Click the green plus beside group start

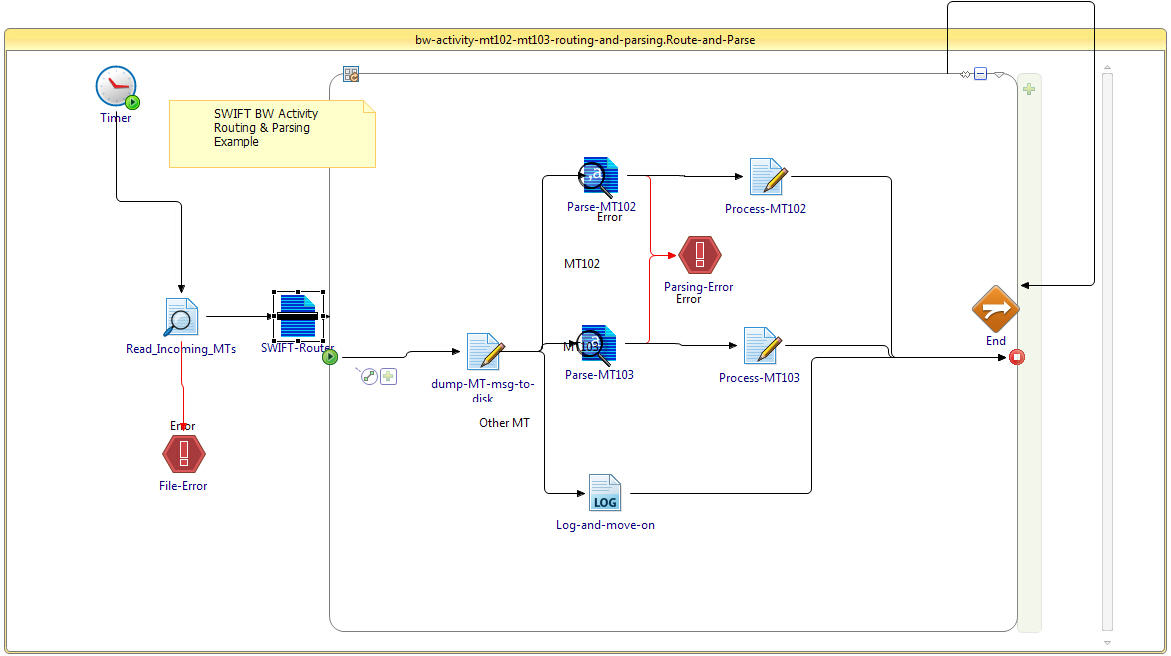click(x=388, y=377)
